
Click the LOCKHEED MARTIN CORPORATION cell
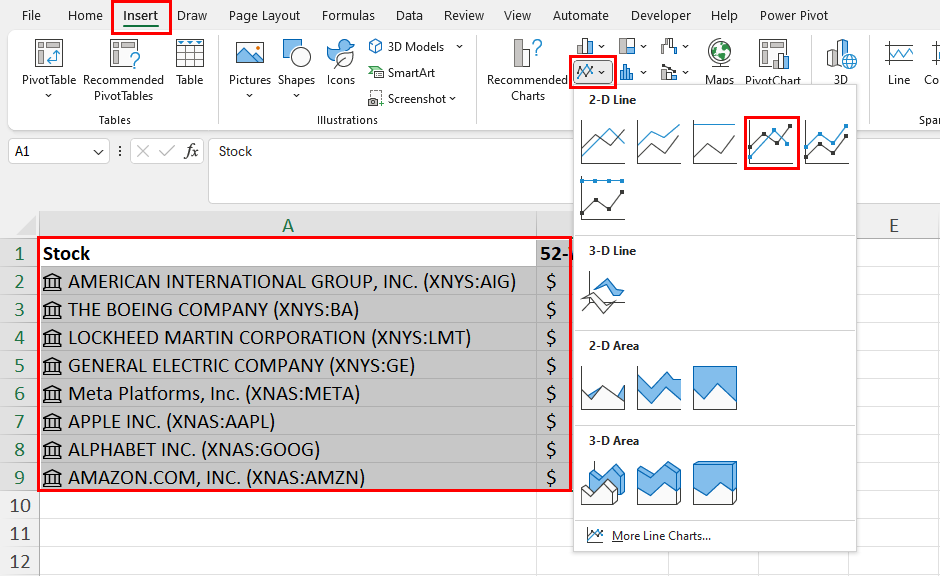(288, 337)
